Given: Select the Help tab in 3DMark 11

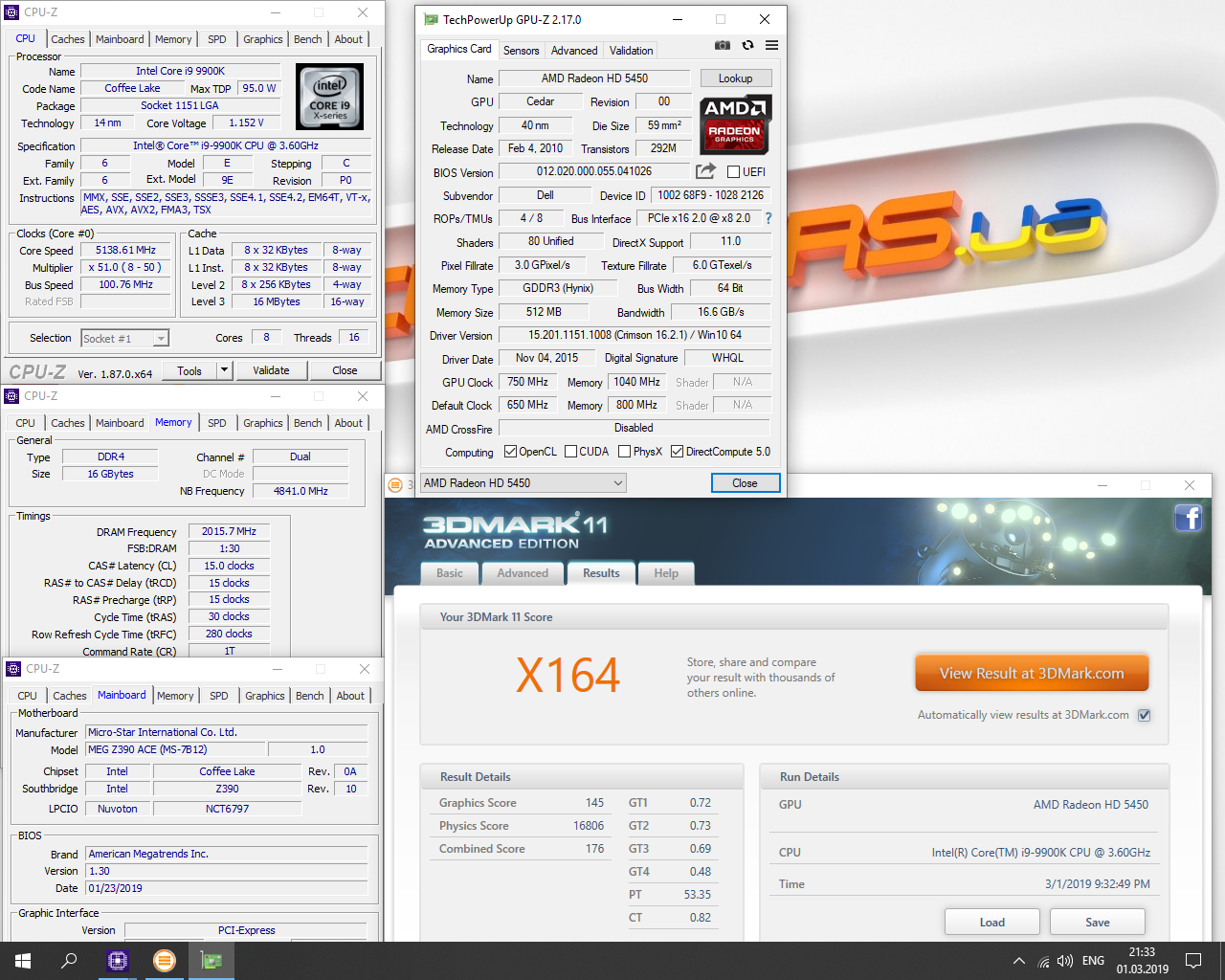Looking at the screenshot, I should pos(666,573).
